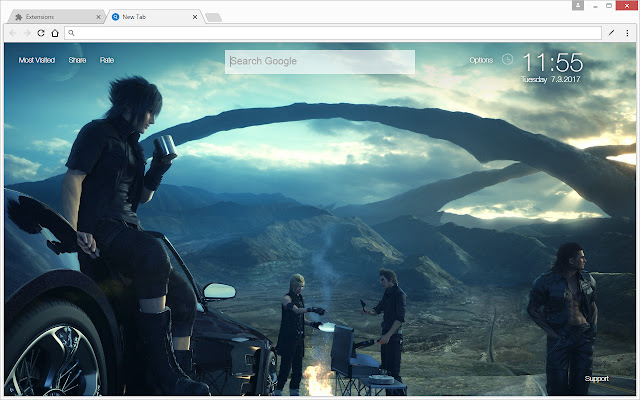Click the pencil extension icon
Image resolution: width=640 pixels, height=400 pixels.
pos(611,33)
